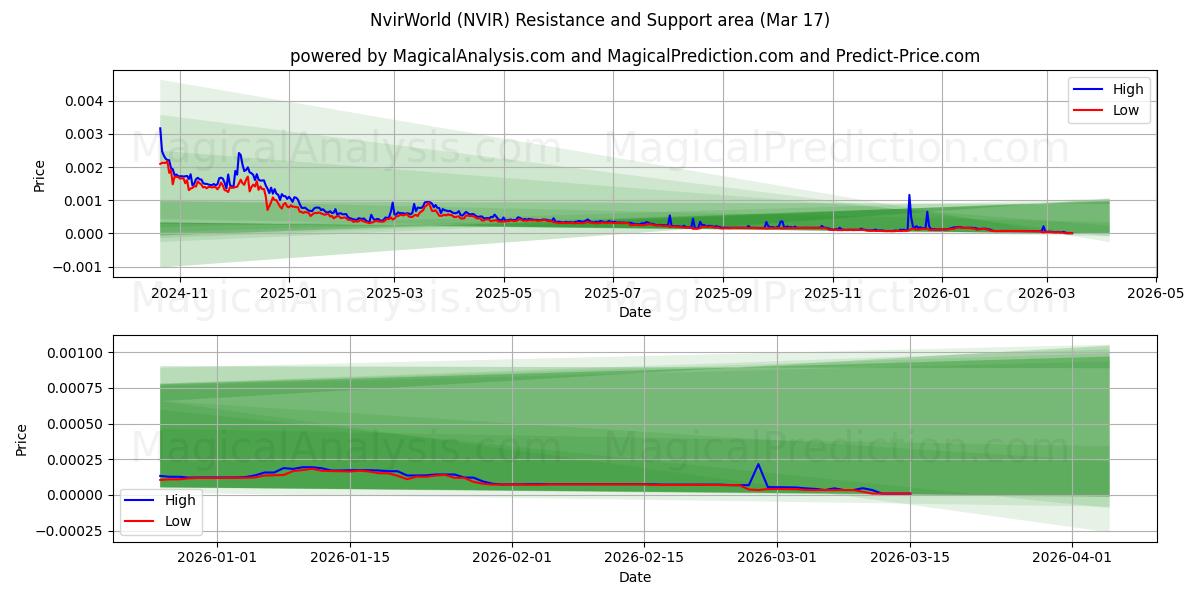Click the 'Price' axis label of bottom chart
Image resolution: width=1200 pixels, height=600 pixels.
pos(22,439)
